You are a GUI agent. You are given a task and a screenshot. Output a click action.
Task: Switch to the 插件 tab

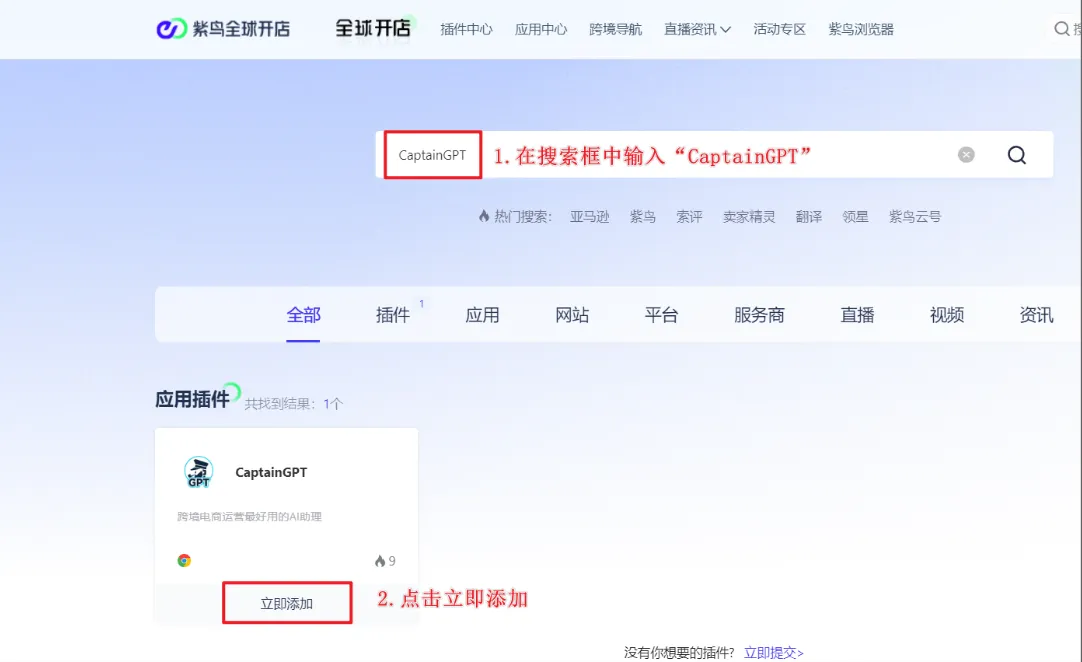(393, 315)
